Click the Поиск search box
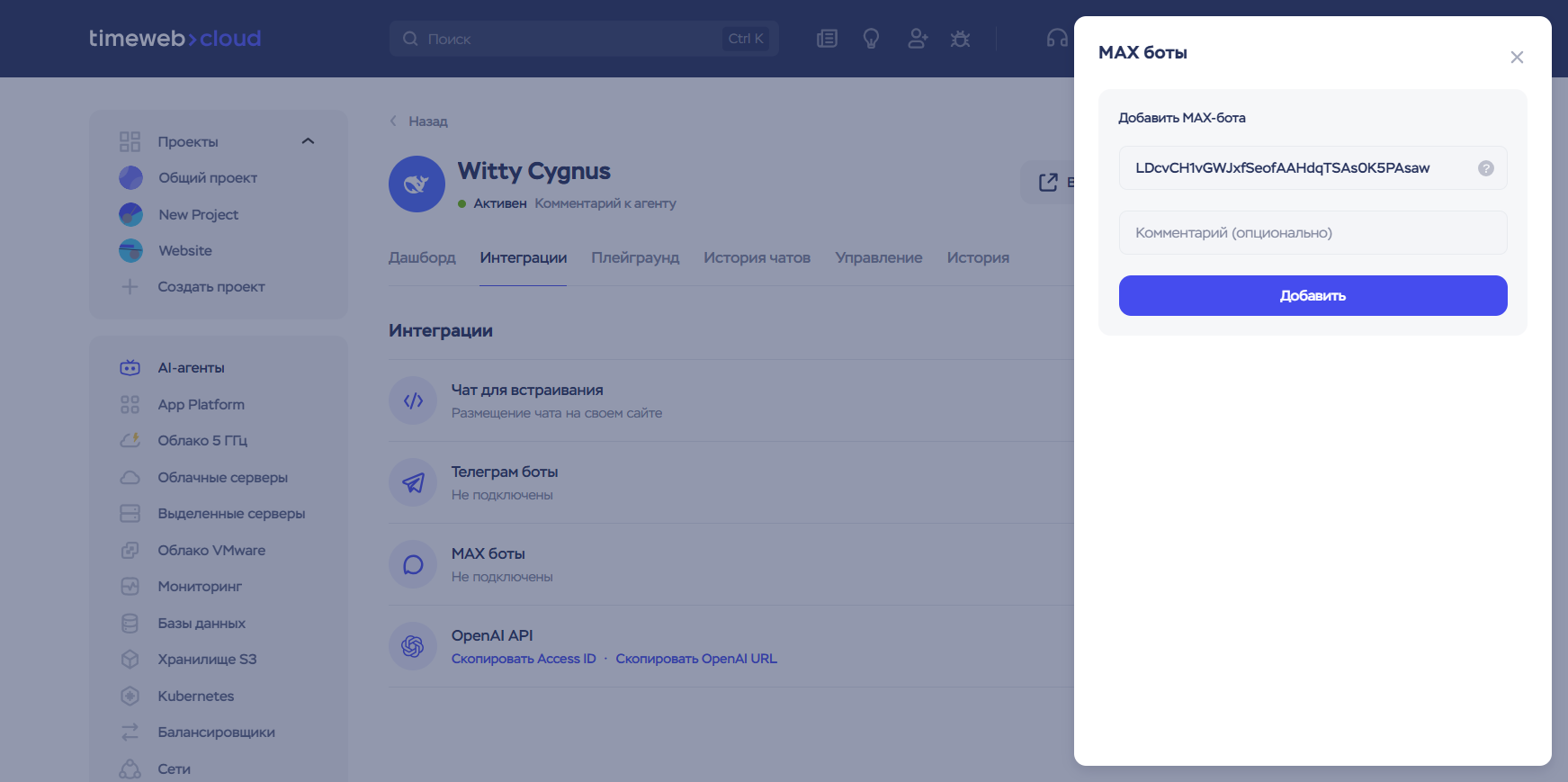This screenshot has height=782, width=1568. pyautogui.click(x=585, y=39)
